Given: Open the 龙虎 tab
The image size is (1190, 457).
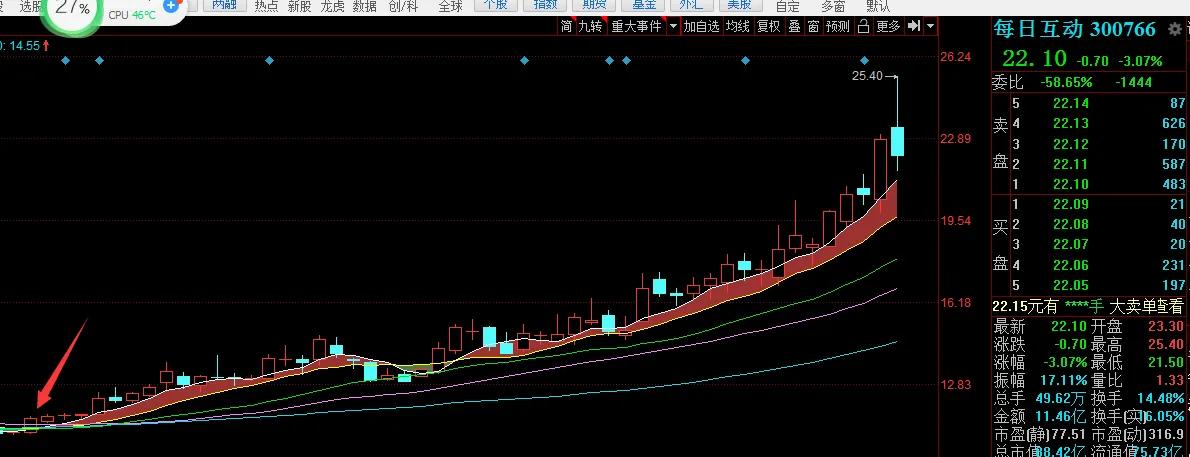Looking at the screenshot, I should coord(332,7).
